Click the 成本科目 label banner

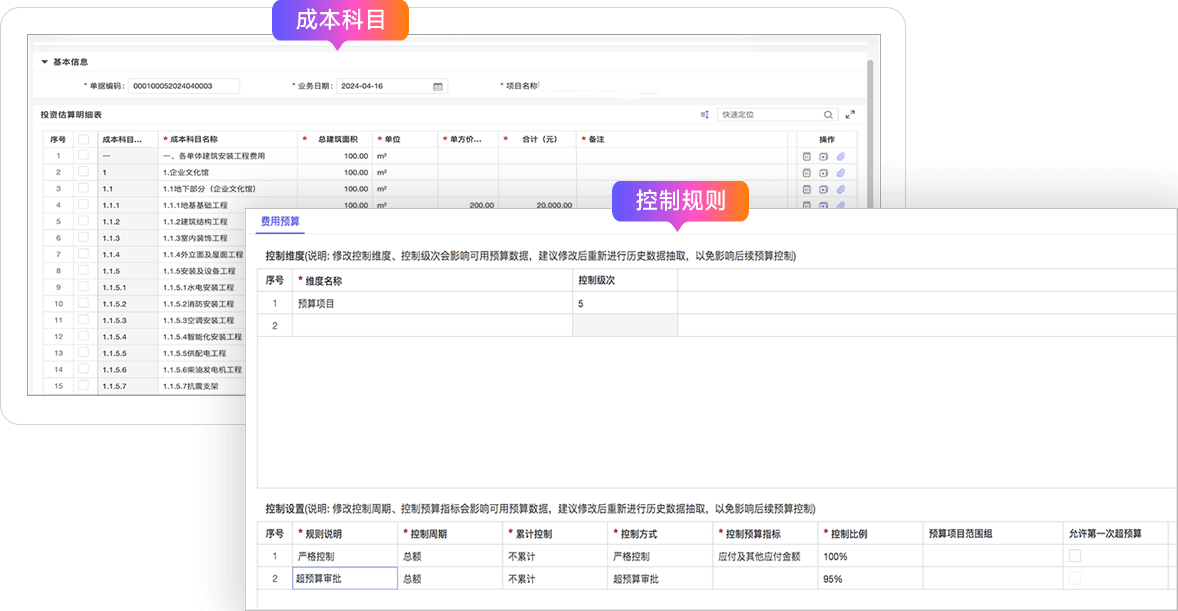pyautogui.click(x=341, y=20)
